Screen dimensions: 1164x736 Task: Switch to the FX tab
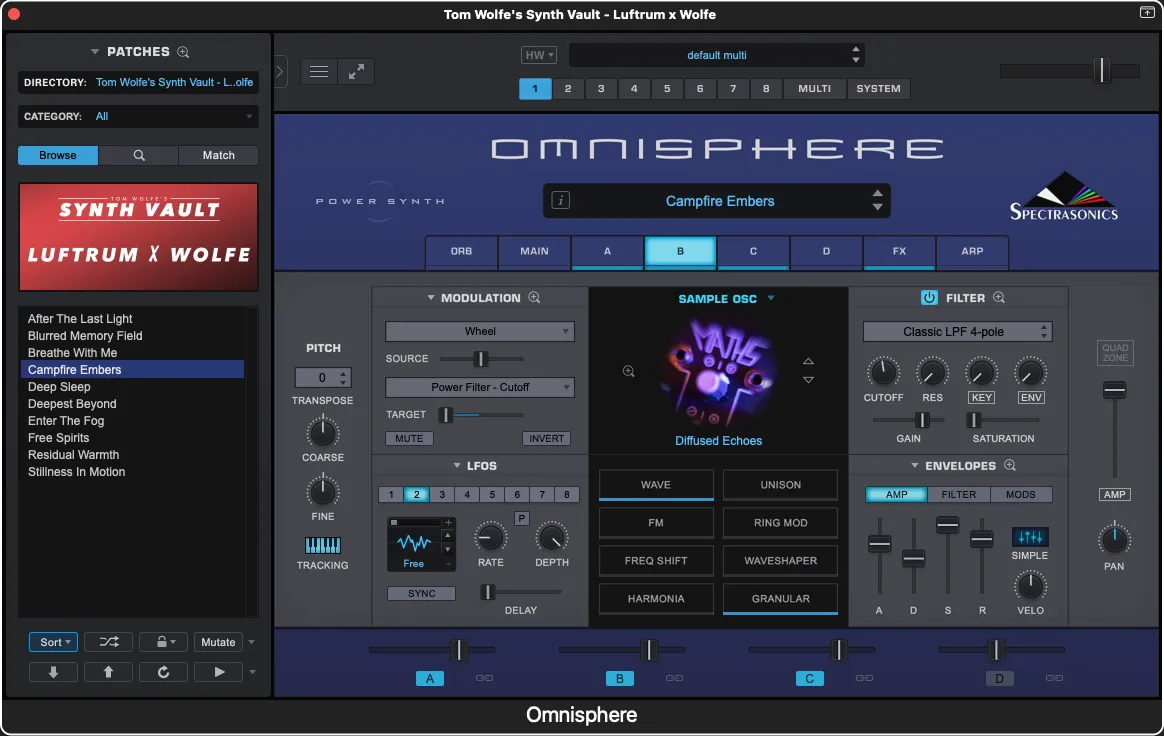pos(899,251)
